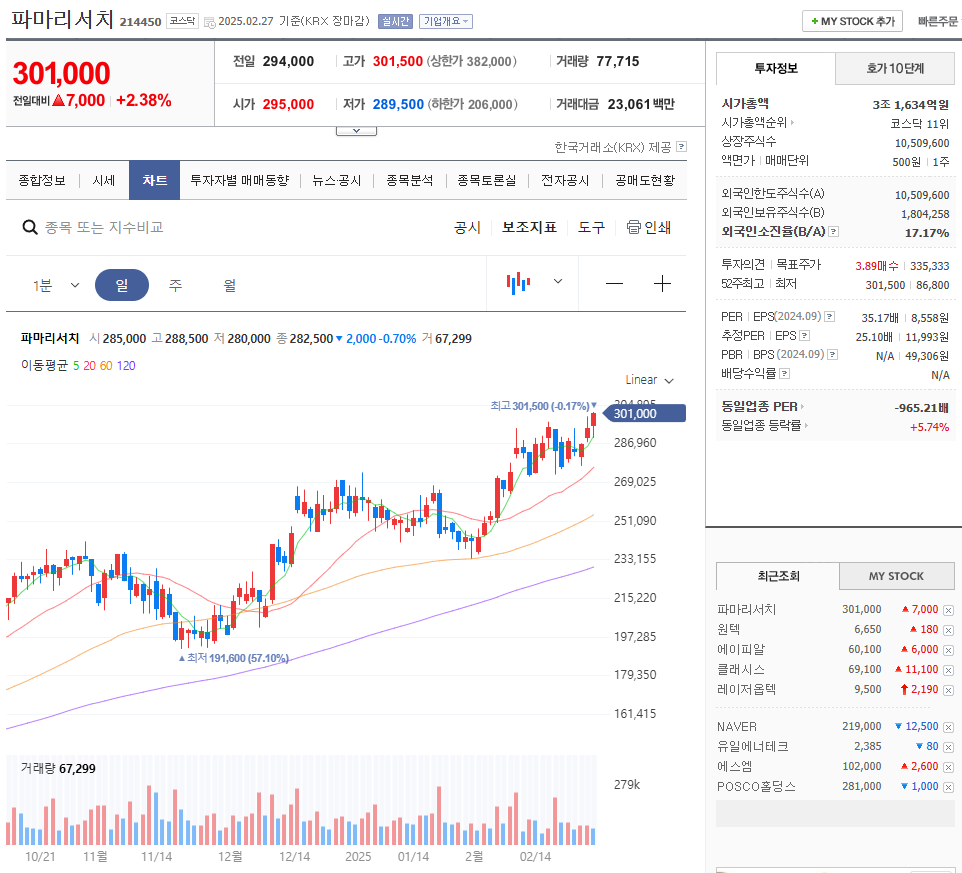
Task: Open the 공시 disclosure overlay menu
Action: (467, 228)
